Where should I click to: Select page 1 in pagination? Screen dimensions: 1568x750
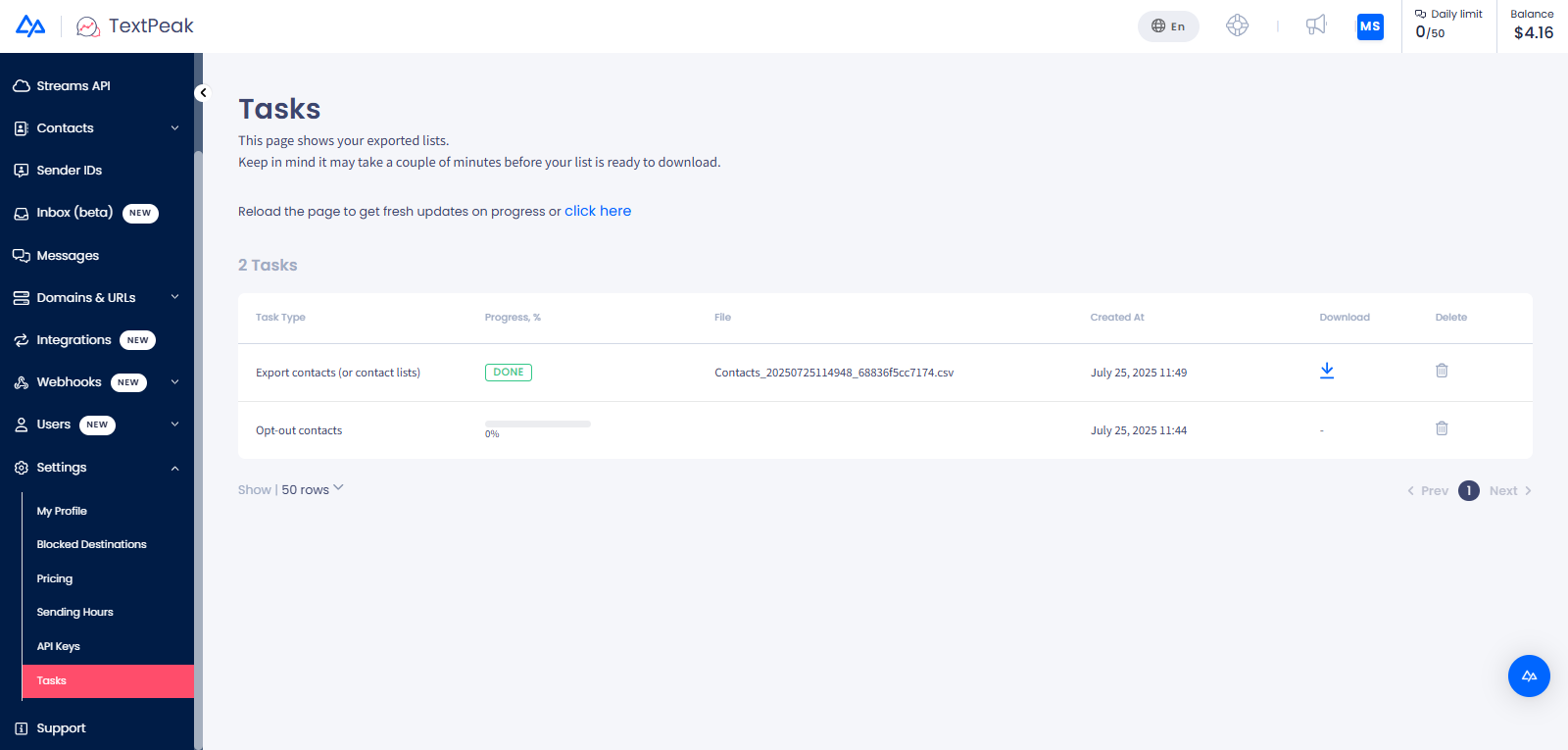point(1469,491)
